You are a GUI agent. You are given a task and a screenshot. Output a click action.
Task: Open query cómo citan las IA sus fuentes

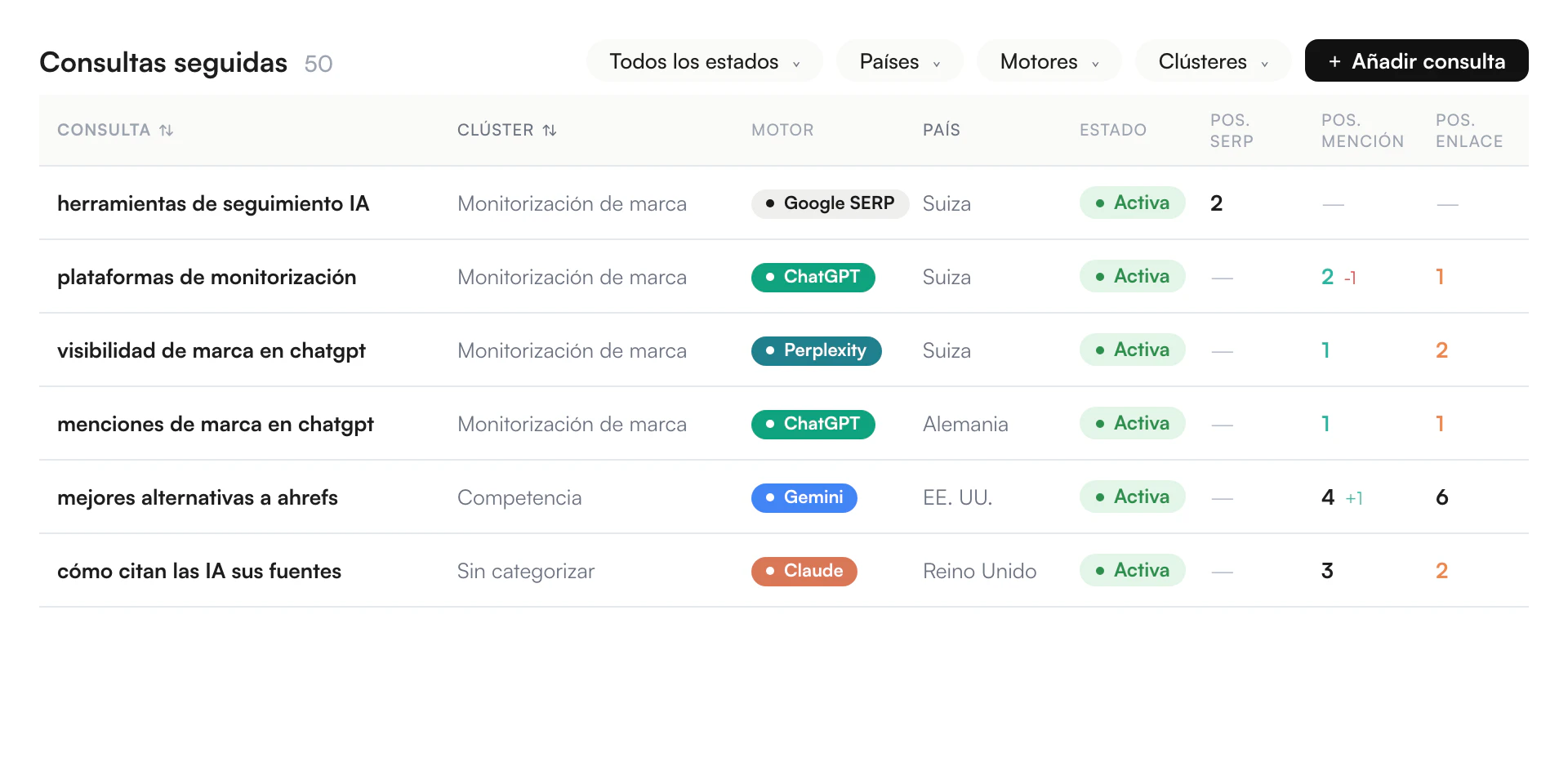pos(199,571)
